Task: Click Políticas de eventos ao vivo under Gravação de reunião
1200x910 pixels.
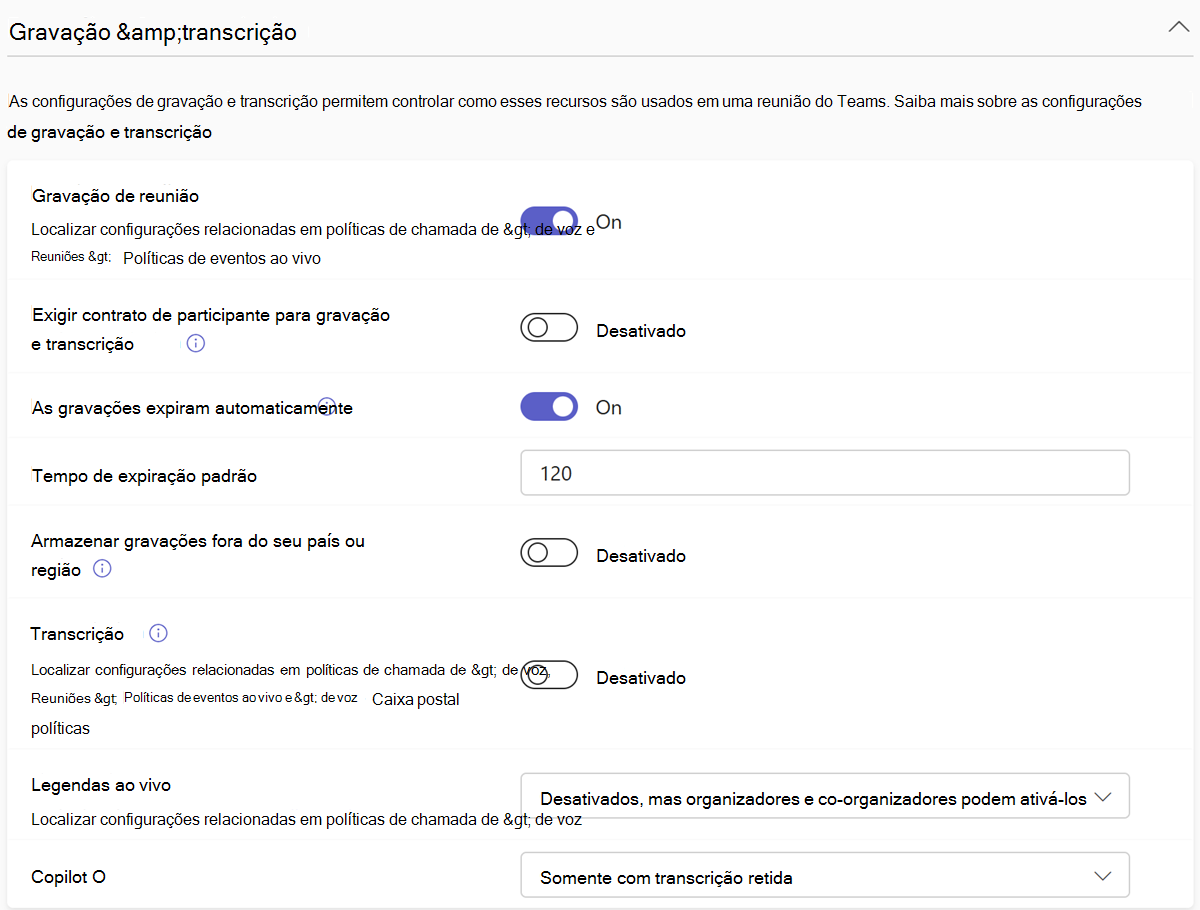Action: (222, 258)
